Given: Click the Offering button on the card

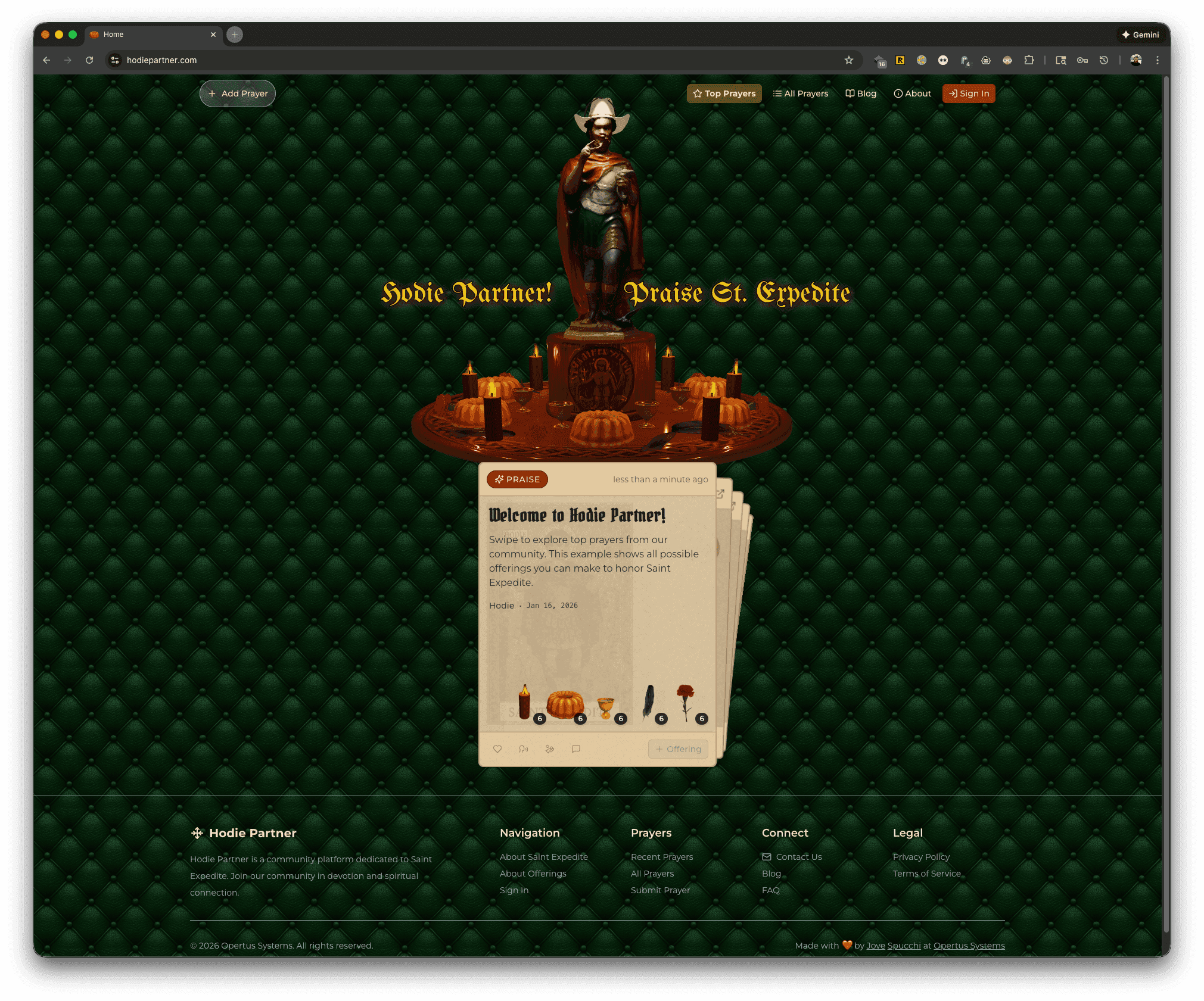Looking at the screenshot, I should [x=678, y=749].
